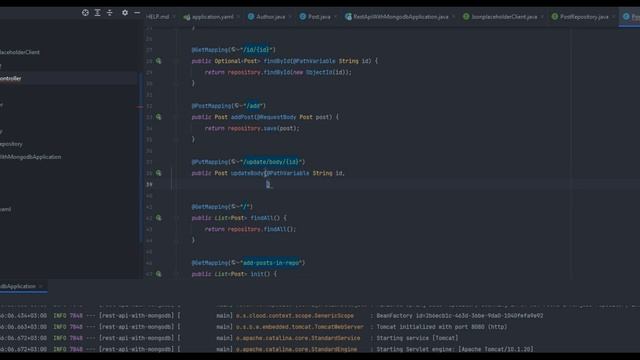Image resolution: width=640 pixels, height=360 pixels.
Task: Click ObjectId in the findById return statement
Action: (x=319, y=72)
